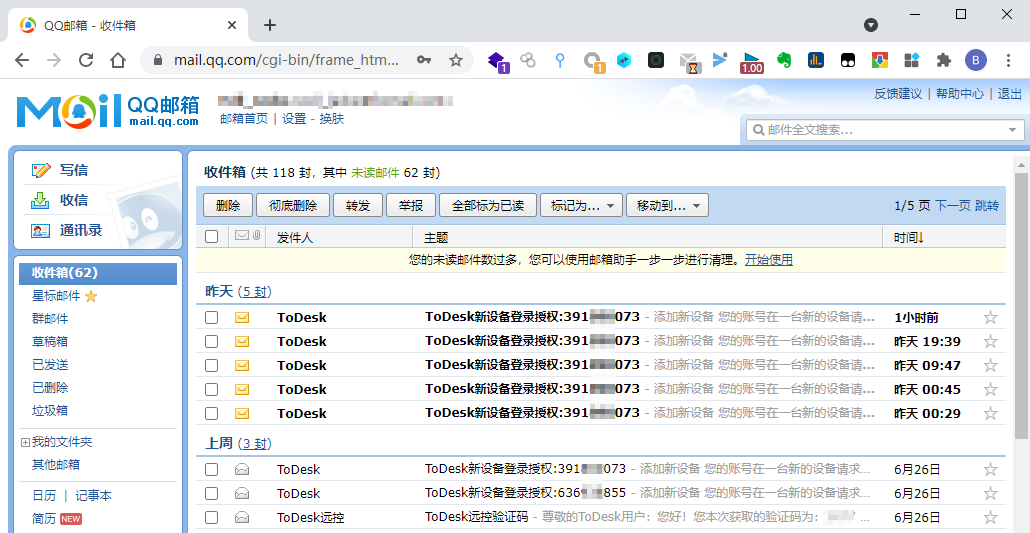Screen dimensions: 1030x533
Task: Open 设置 settings link
Action: [x=294, y=119]
